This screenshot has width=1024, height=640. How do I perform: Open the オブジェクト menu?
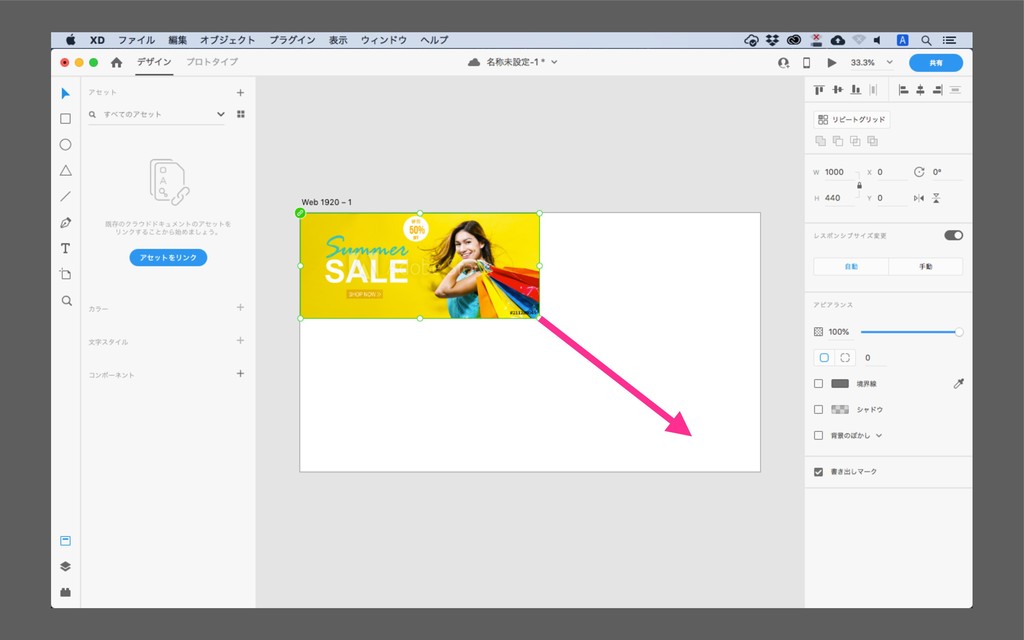point(227,40)
